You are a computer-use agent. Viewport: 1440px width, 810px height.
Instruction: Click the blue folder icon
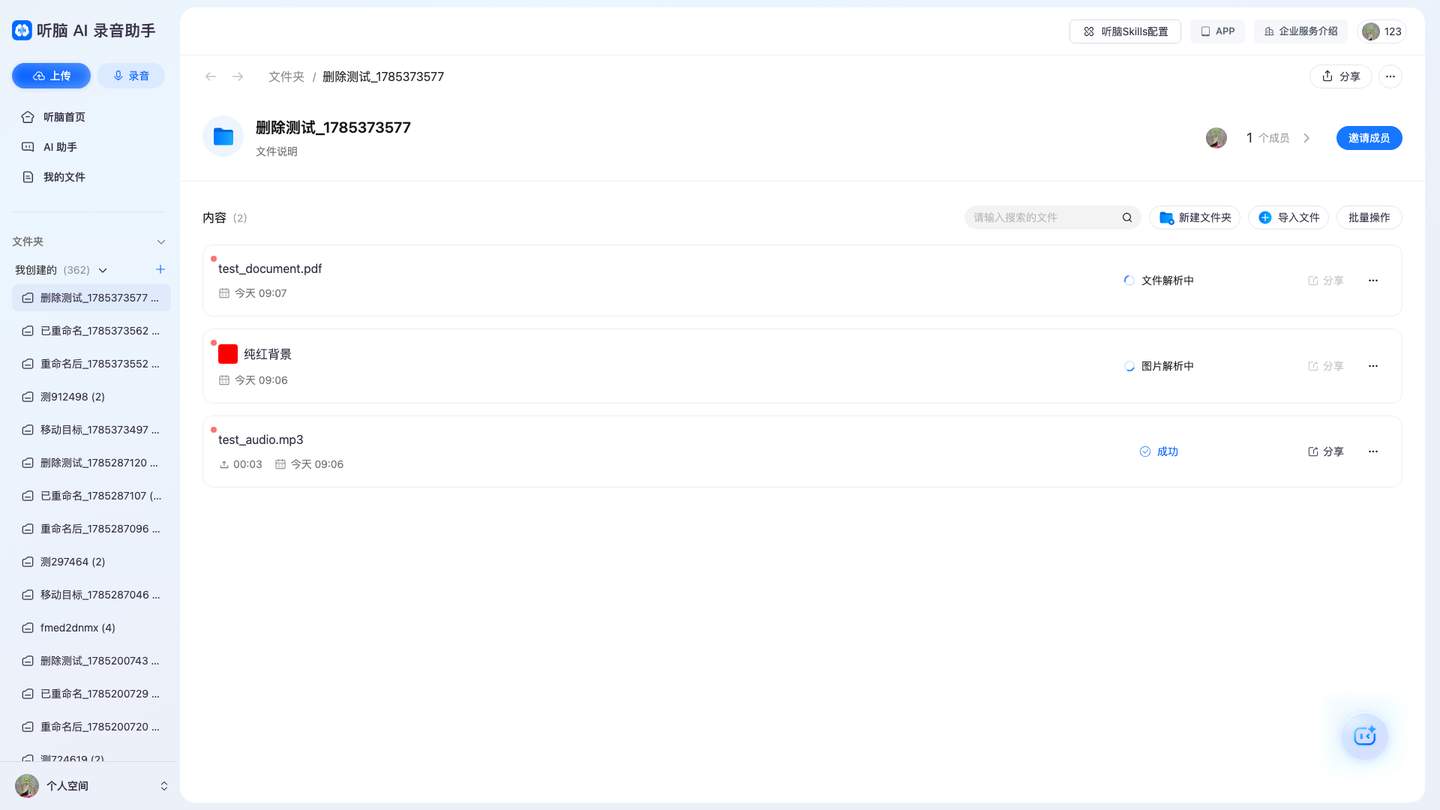223,137
